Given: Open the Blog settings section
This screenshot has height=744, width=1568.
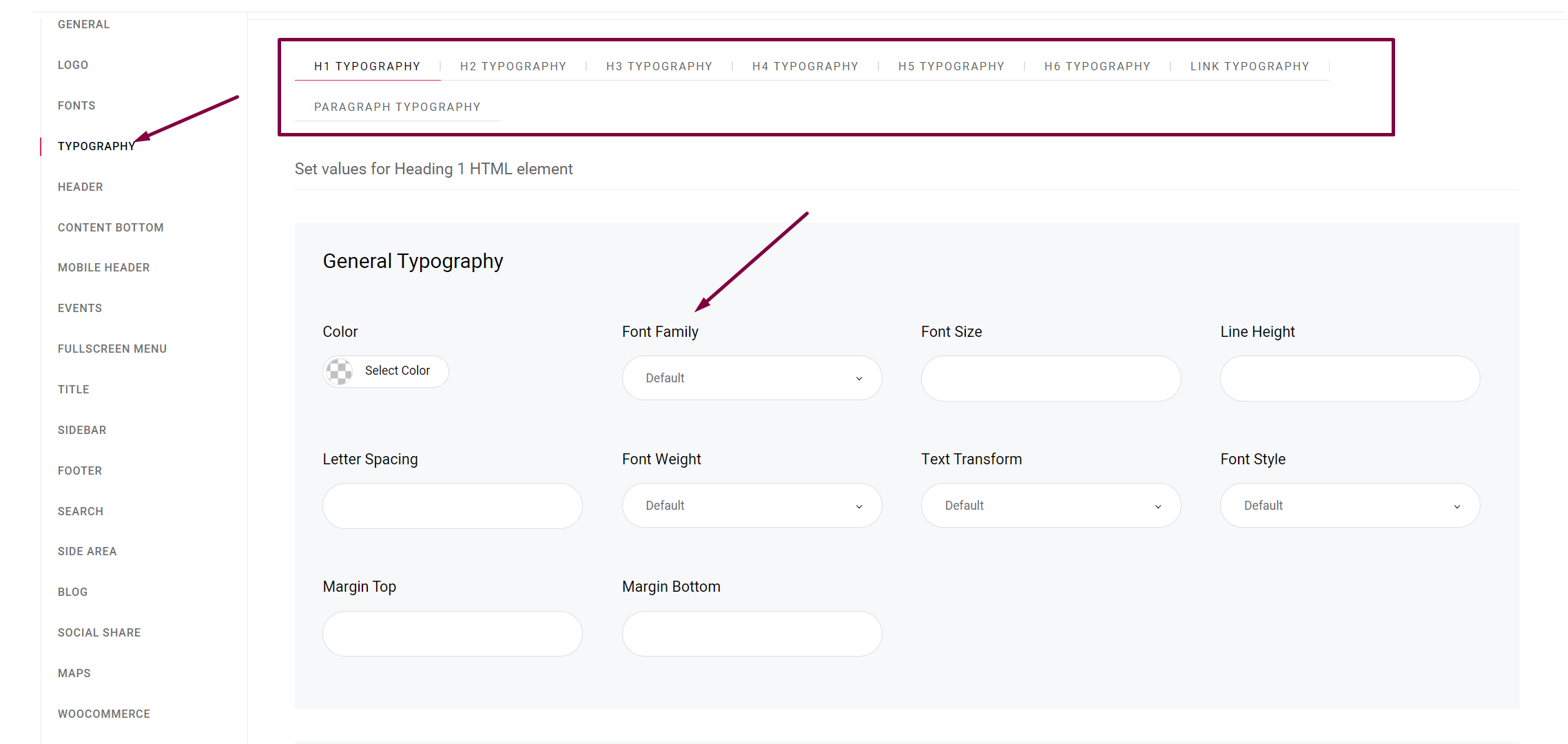Looking at the screenshot, I should [x=73, y=592].
